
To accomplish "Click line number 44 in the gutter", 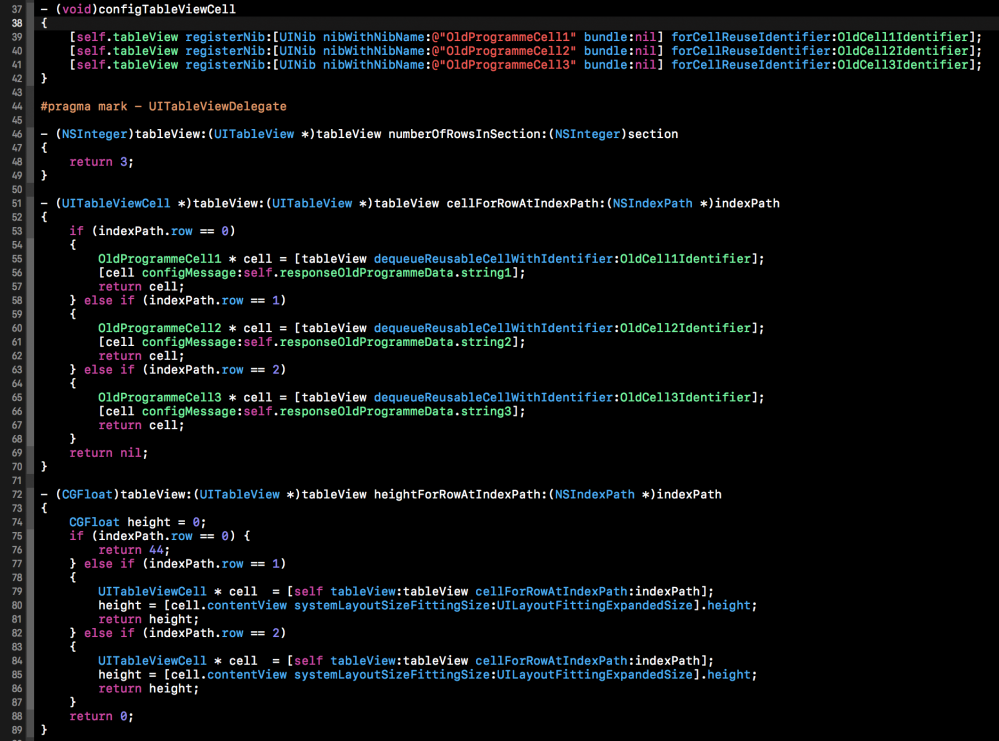I will [17, 106].
